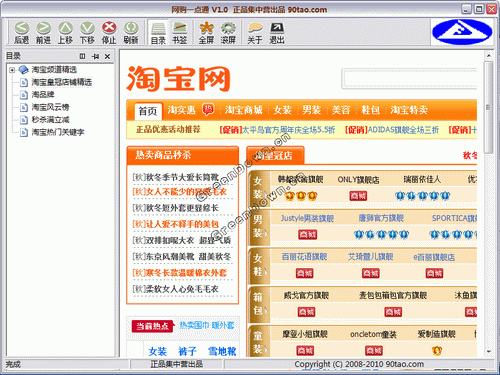Open the 柔软女人心兔毛毛衣 link
The width and height of the screenshot is (500, 375).
[x=176, y=289]
